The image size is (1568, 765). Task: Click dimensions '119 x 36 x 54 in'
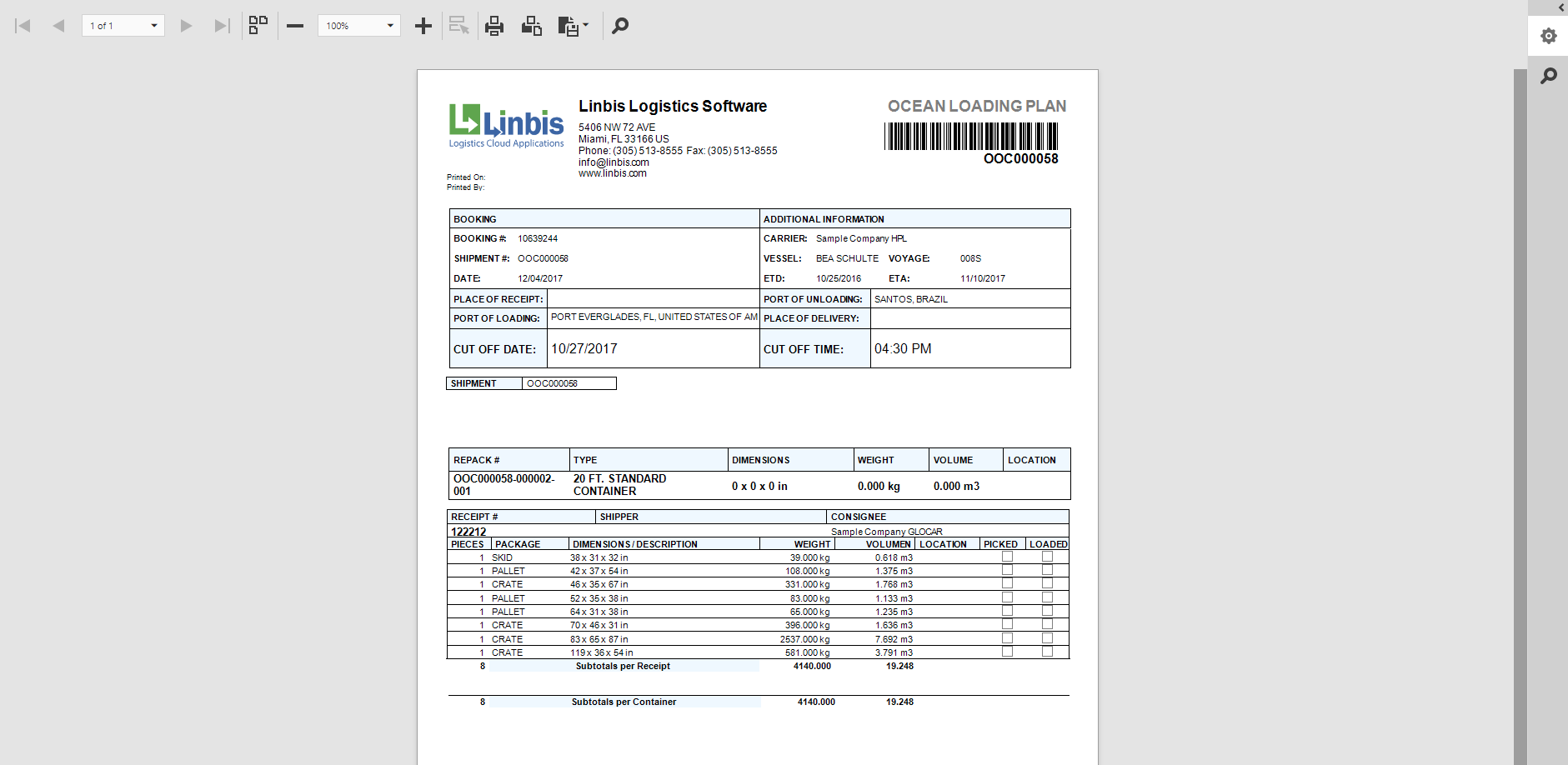click(601, 652)
